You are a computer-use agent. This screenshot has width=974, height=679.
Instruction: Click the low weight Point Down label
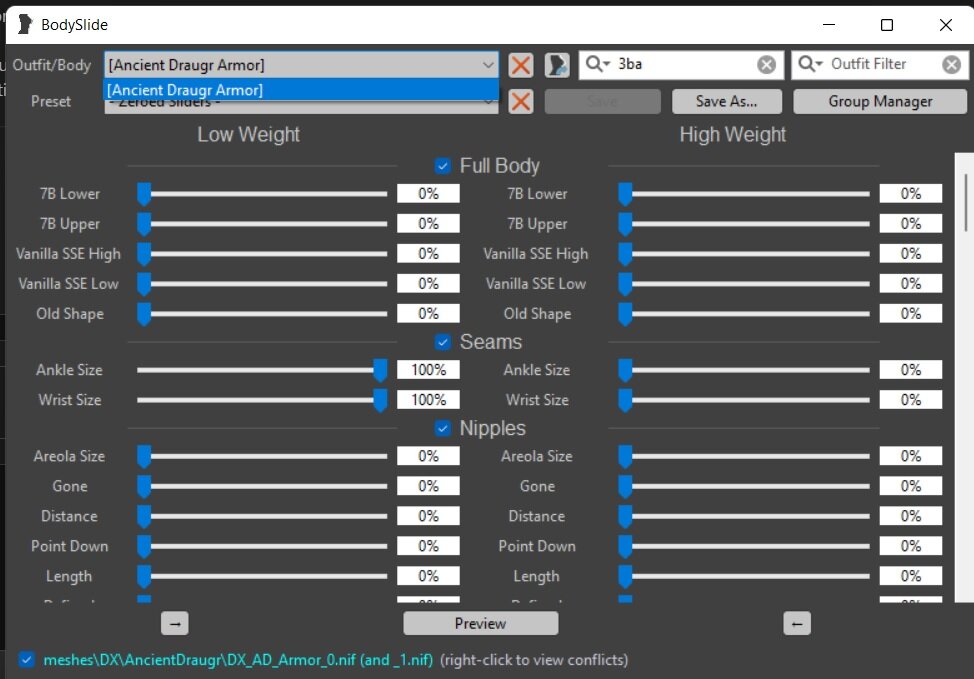(70, 546)
